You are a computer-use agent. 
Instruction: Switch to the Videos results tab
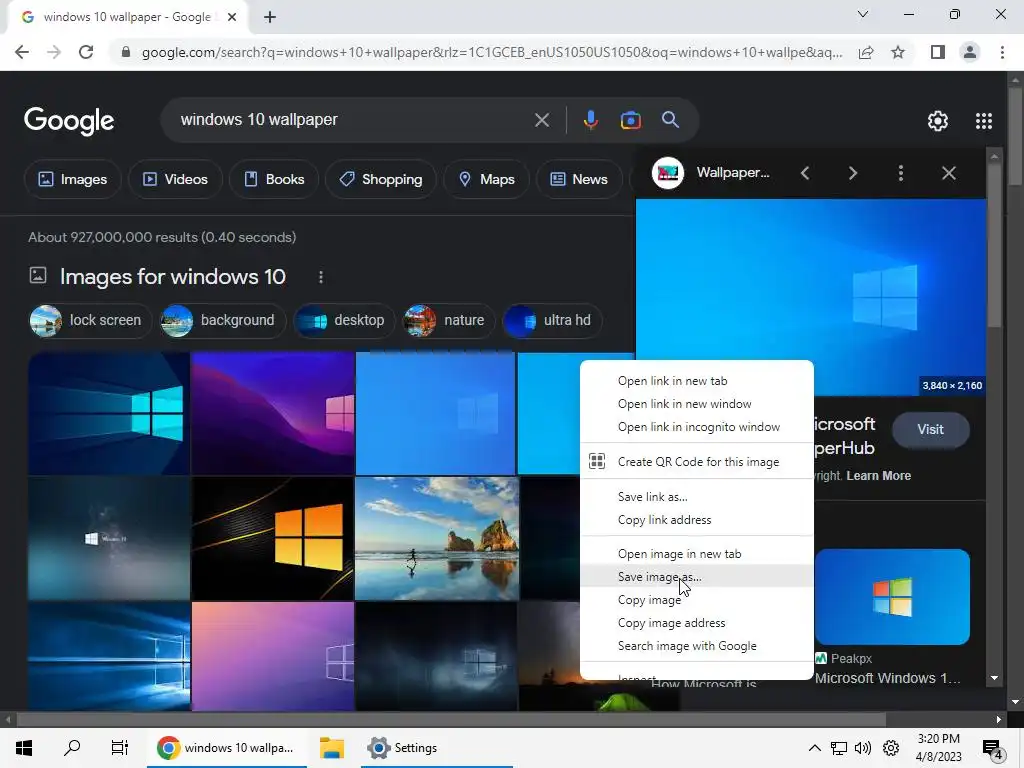176,179
